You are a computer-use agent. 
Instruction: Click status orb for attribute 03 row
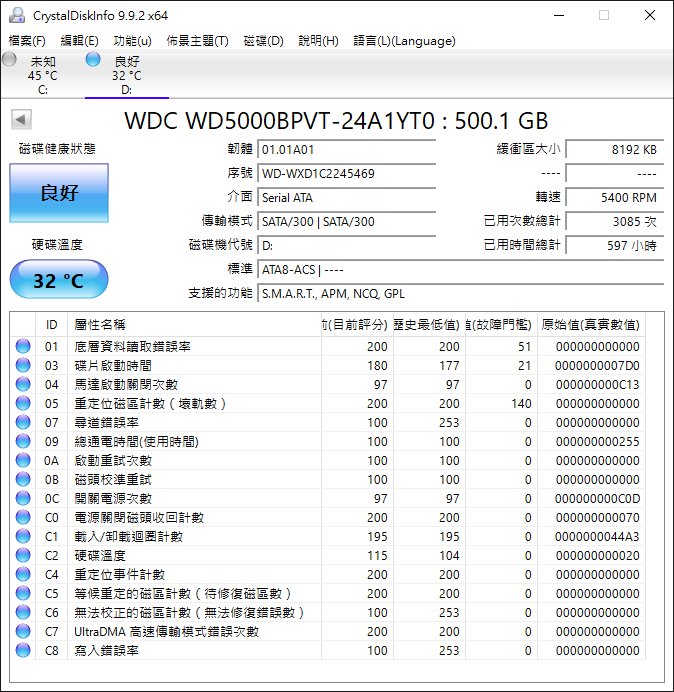tap(23, 365)
